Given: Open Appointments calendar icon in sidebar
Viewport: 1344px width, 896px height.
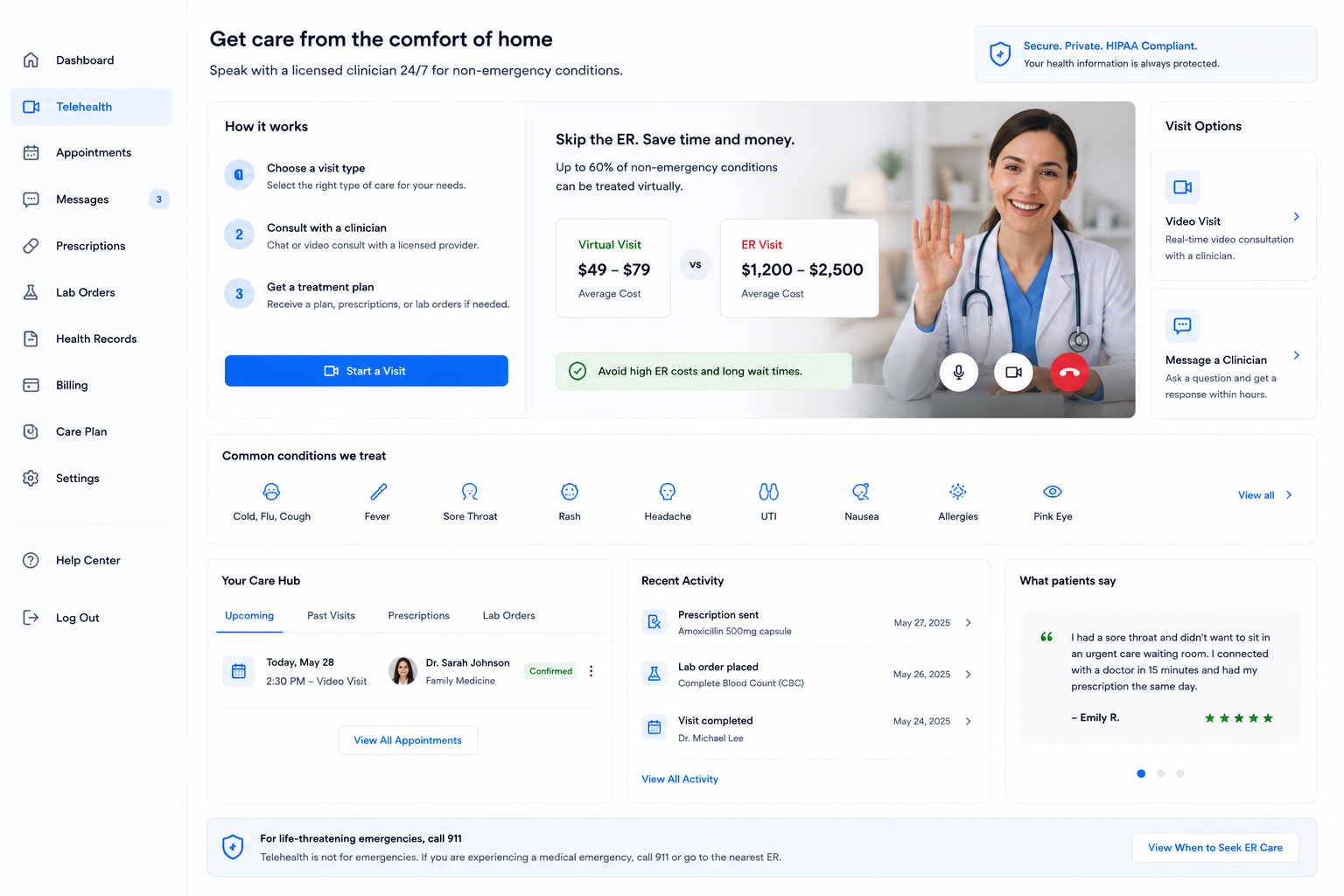Looking at the screenshot, I should (31, 152).
